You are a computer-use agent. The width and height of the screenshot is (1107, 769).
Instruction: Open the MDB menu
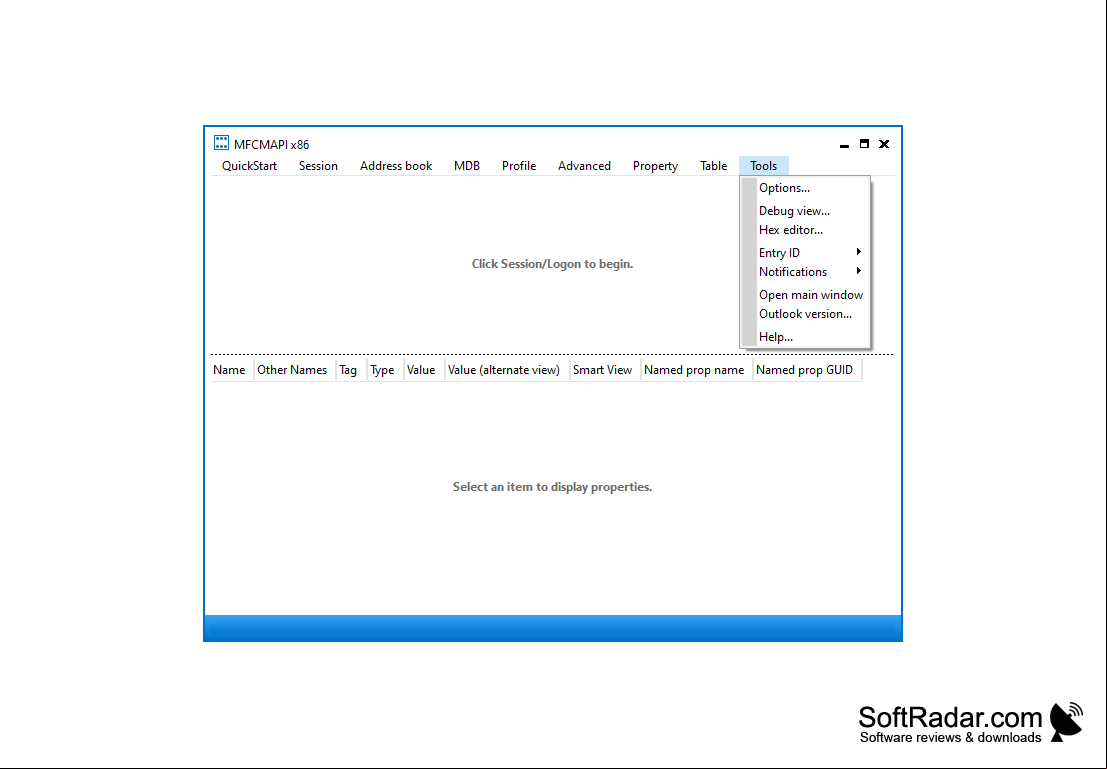467,166
